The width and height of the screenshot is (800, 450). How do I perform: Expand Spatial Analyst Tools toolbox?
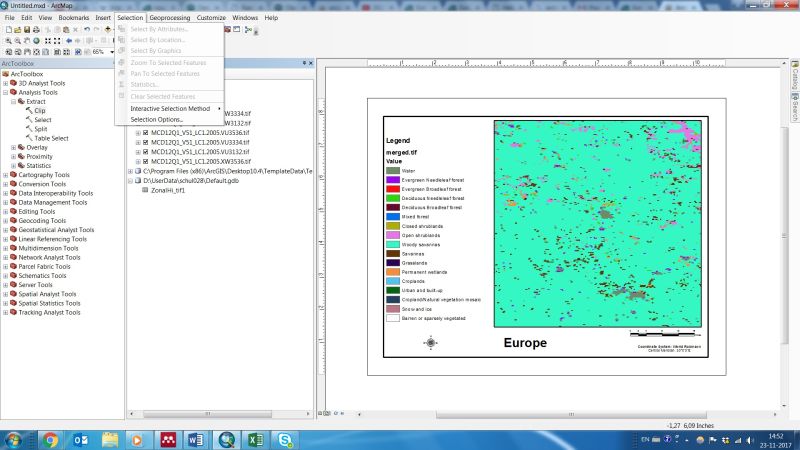pyautogui.click(x=6, y=294)
